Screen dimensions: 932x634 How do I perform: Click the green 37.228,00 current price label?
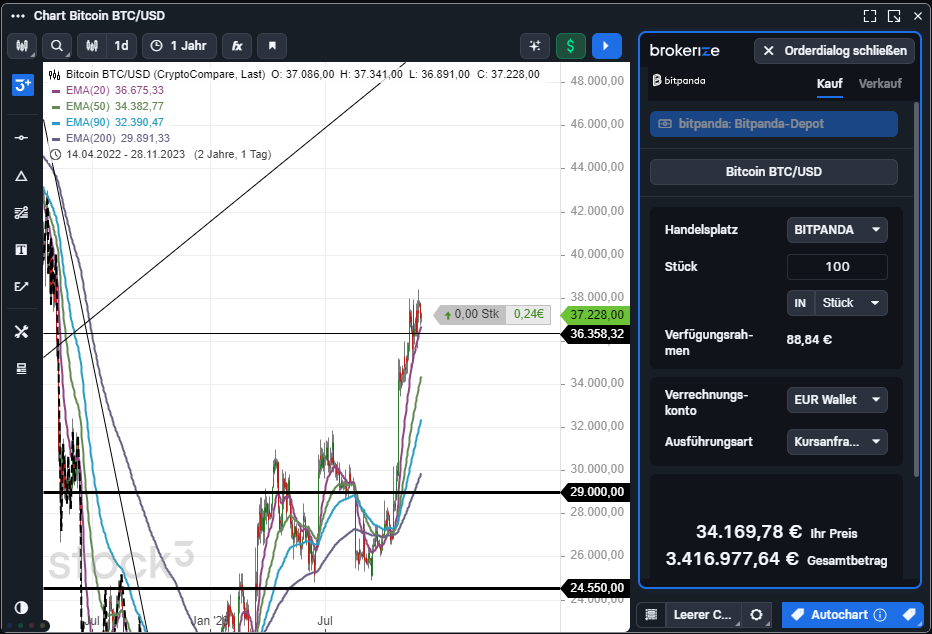pos(596,315)
